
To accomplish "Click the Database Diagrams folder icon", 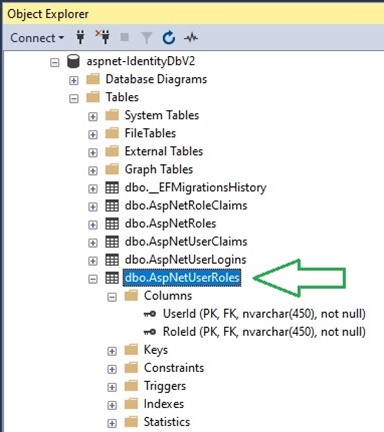I will coord(93,79).
